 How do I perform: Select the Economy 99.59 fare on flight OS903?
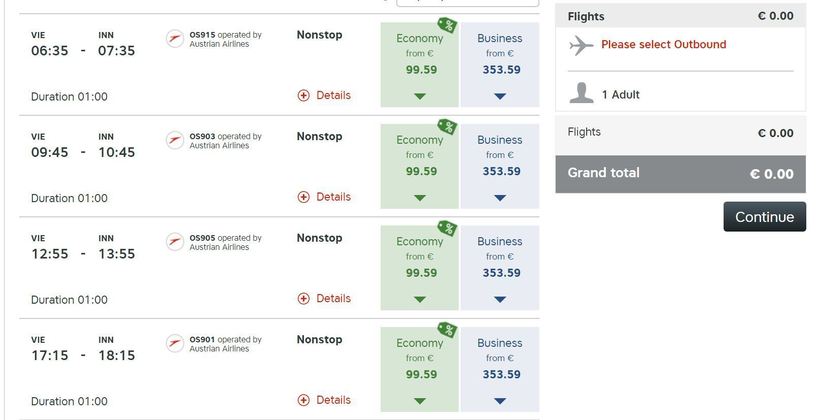pos(419,166)
